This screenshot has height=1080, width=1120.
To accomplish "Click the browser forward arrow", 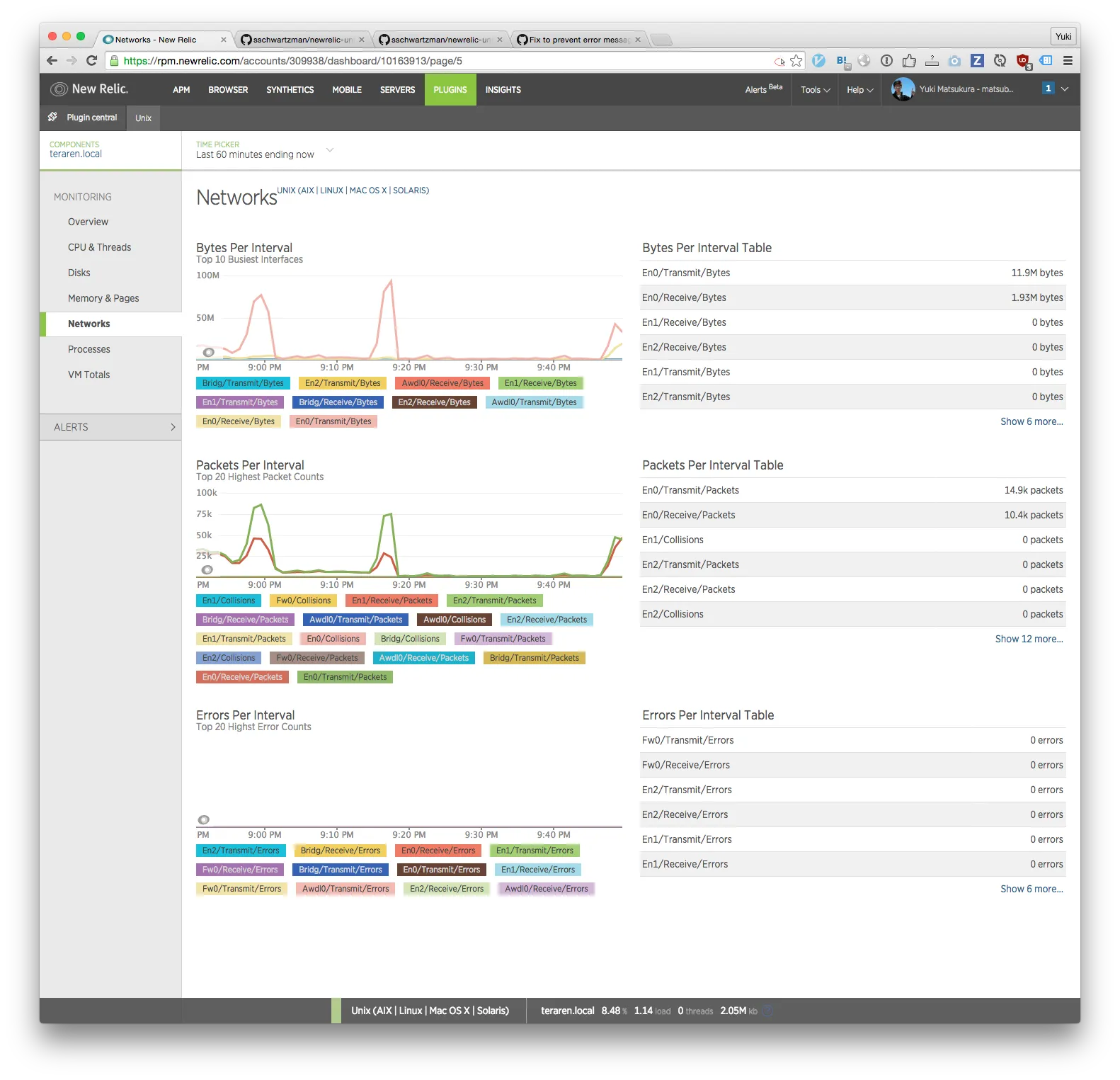I will pyautogui.click(x=72, y=61).
